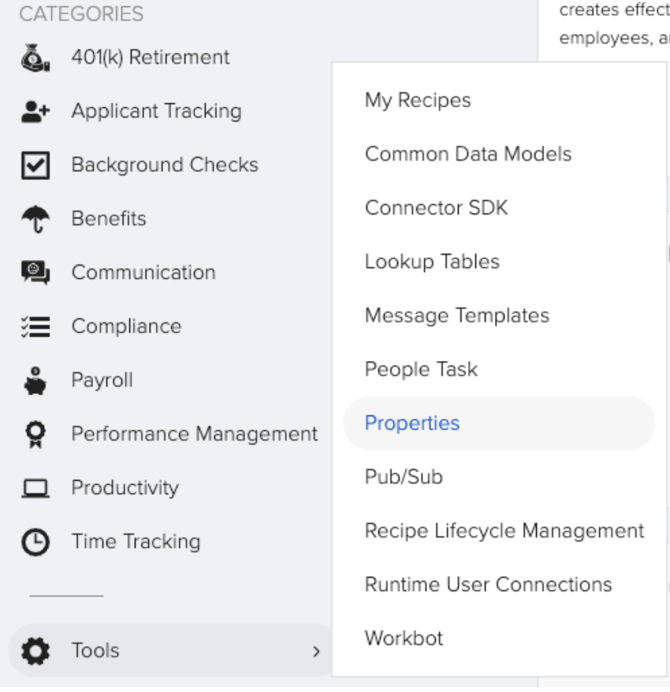The image size is (670, 692).
Task: Select Recipe Lifecycle Management option
Action: coord(504,531)
